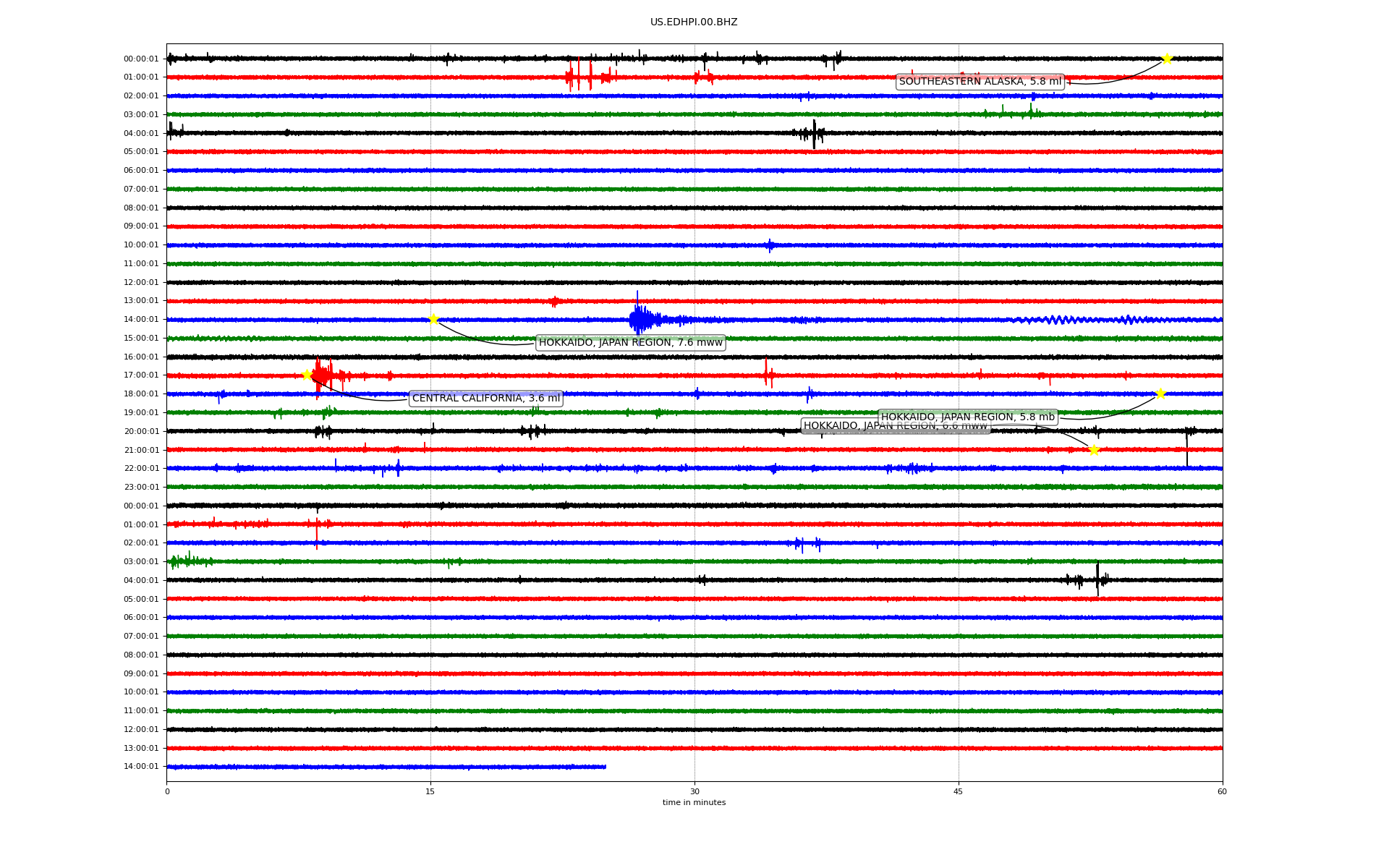This screenshot has width=1389, height=868.
Task: Click the black spike on the second 04:00:01 trace
Action: pos(1097,579)
